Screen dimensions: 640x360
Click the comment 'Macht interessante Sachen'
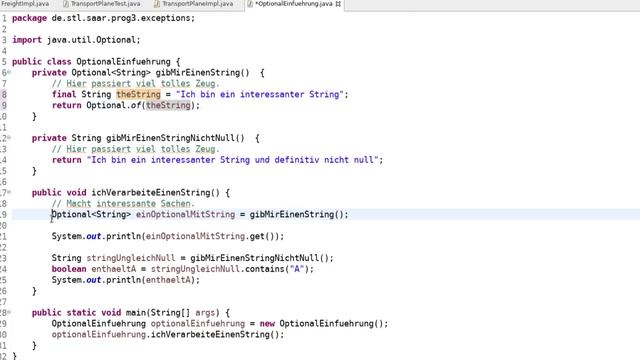(x=123, y=203)
